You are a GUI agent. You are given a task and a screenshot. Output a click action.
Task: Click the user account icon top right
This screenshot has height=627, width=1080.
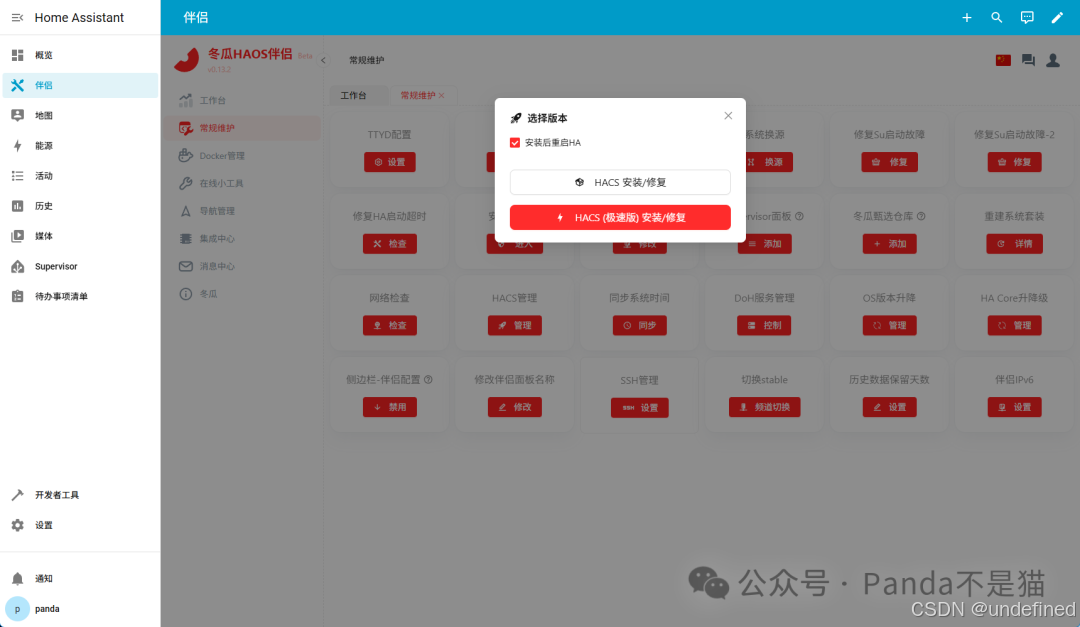tap(1053, 60)
